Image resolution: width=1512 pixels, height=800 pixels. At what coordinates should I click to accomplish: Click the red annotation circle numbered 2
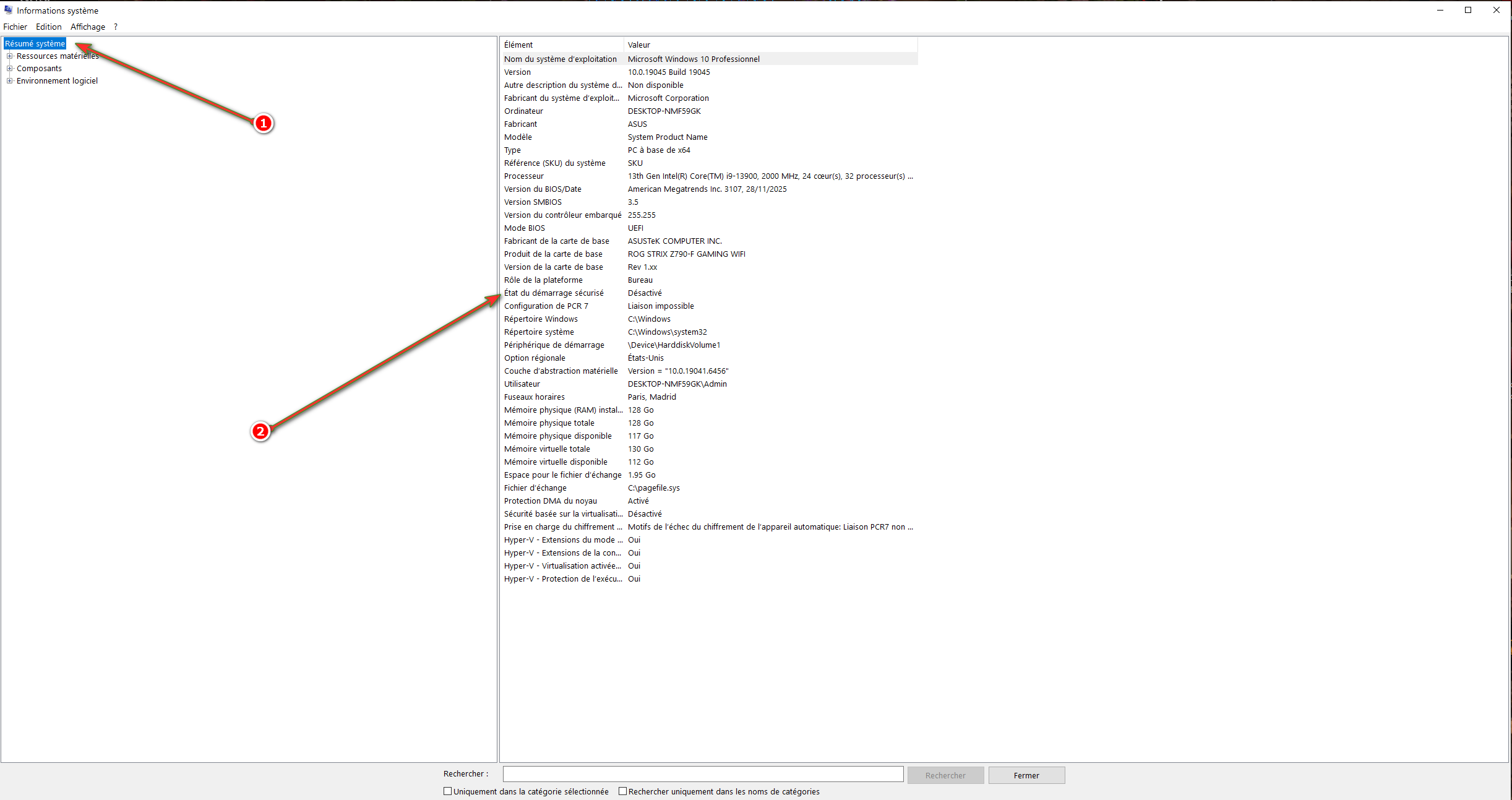pyautogui.click(x=260, y=431)
